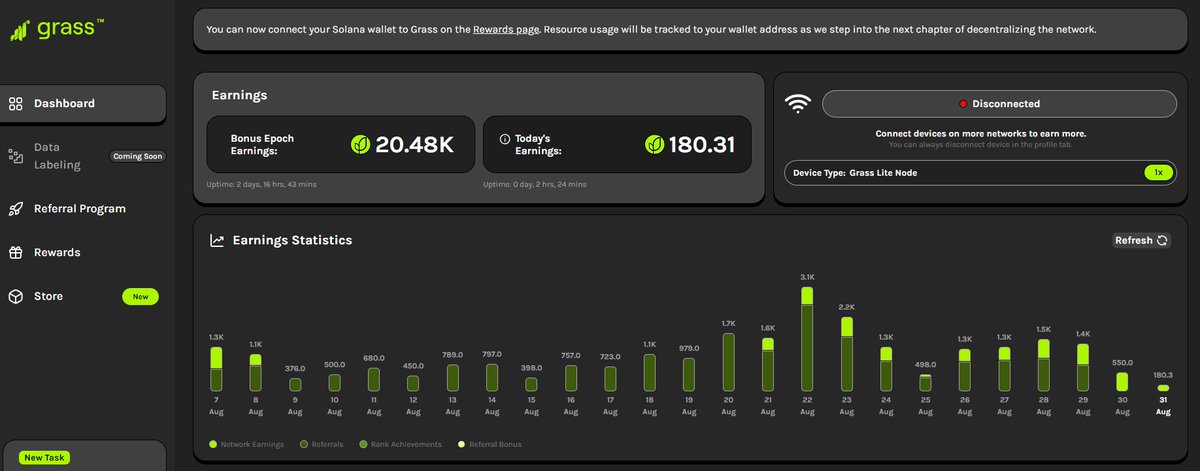
Task: Click the Referral Program rocket icon
Action: pyautogui.click(x=15, y=209)
